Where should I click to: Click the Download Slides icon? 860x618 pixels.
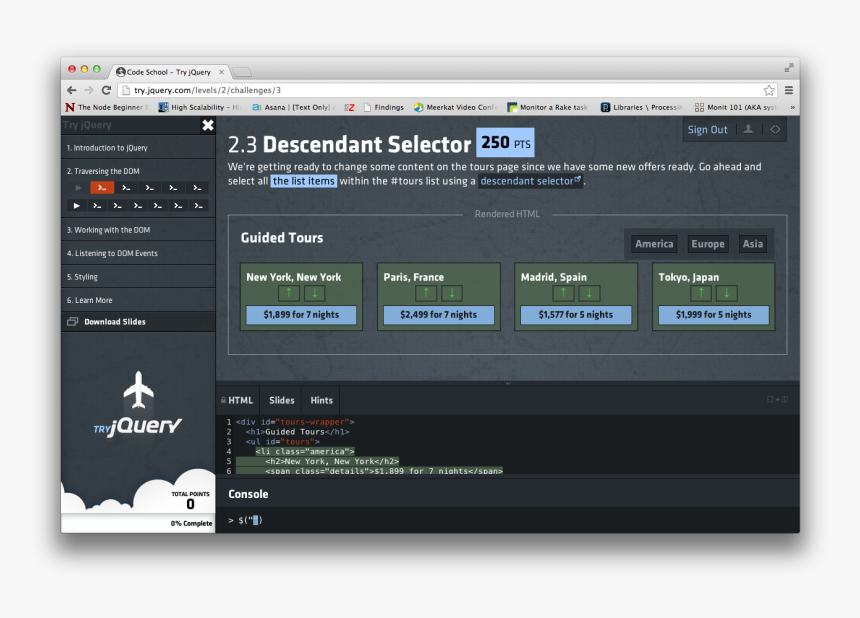tap(72, 322)
